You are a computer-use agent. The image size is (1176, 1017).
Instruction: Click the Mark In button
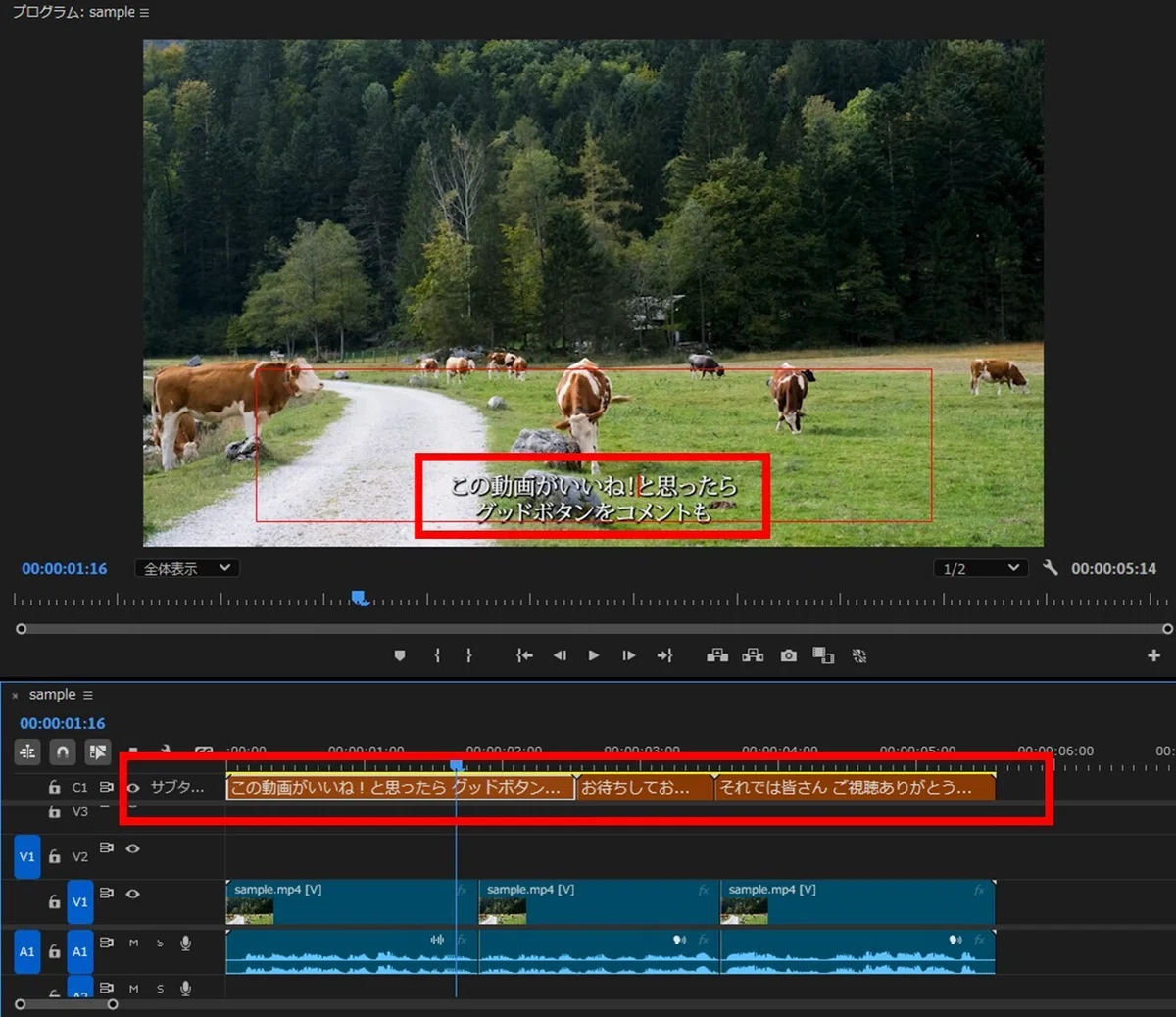[x=437, y=655]
